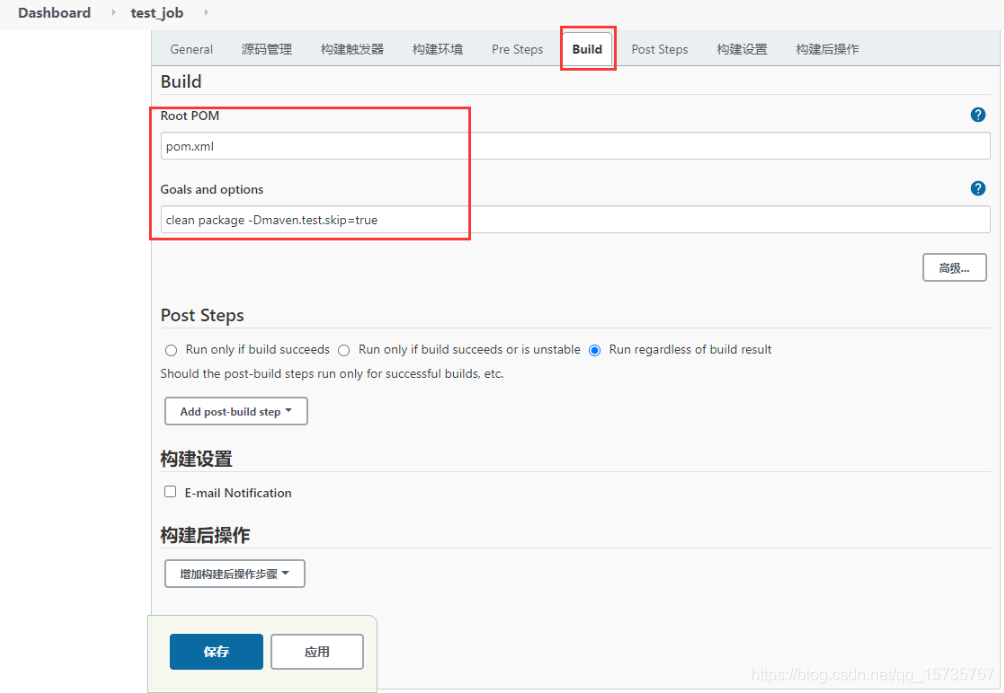Expand breadcrumb arrow after test_job
Viewport: 1004px width, 693px height.
[206, 12]
